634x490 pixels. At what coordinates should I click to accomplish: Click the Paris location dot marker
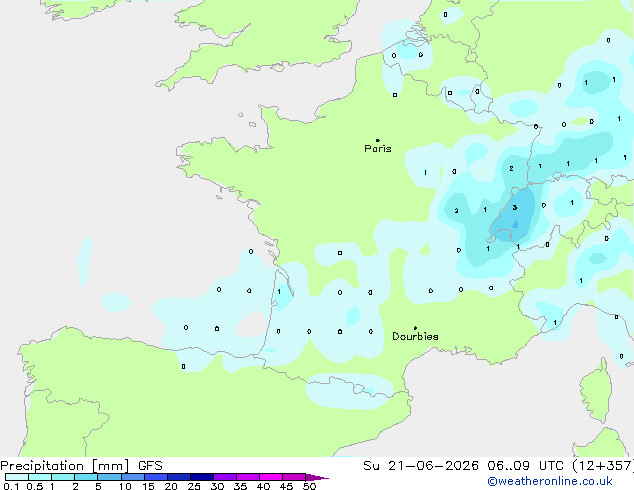[x=378, y=140]
